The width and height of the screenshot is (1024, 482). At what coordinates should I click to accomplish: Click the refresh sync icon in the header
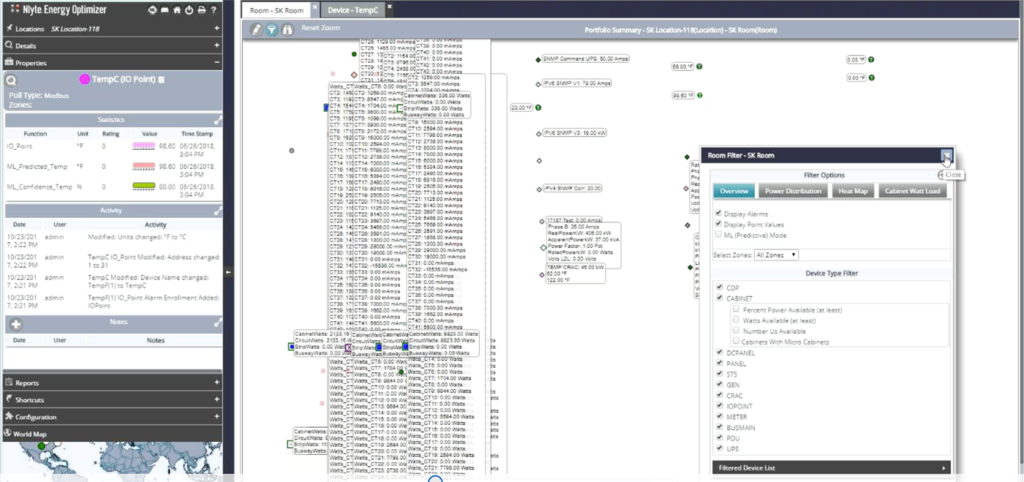153,10
